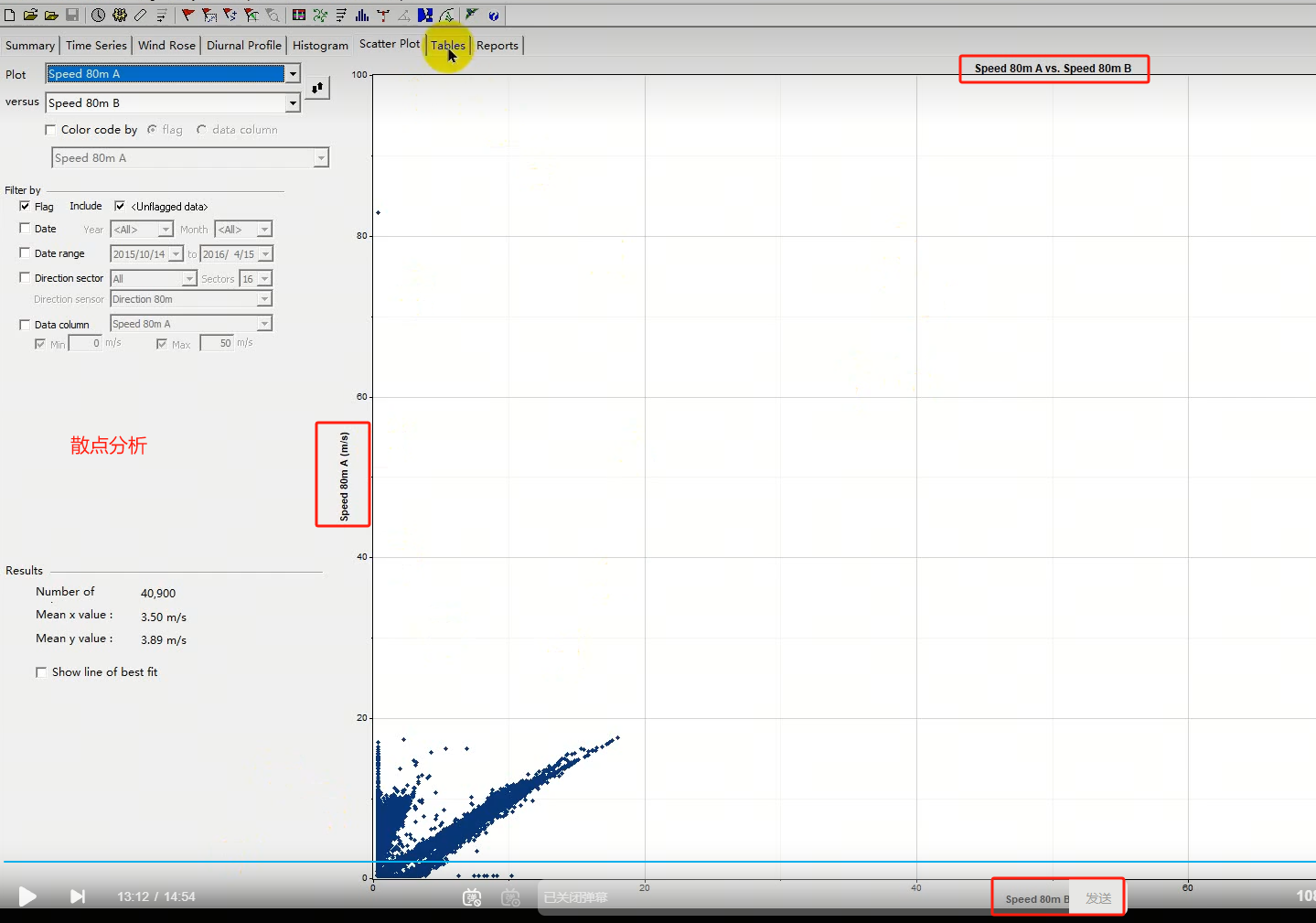Enable the Date range filter
Screen dimensions: 1316x923
[x=25, y=252]
